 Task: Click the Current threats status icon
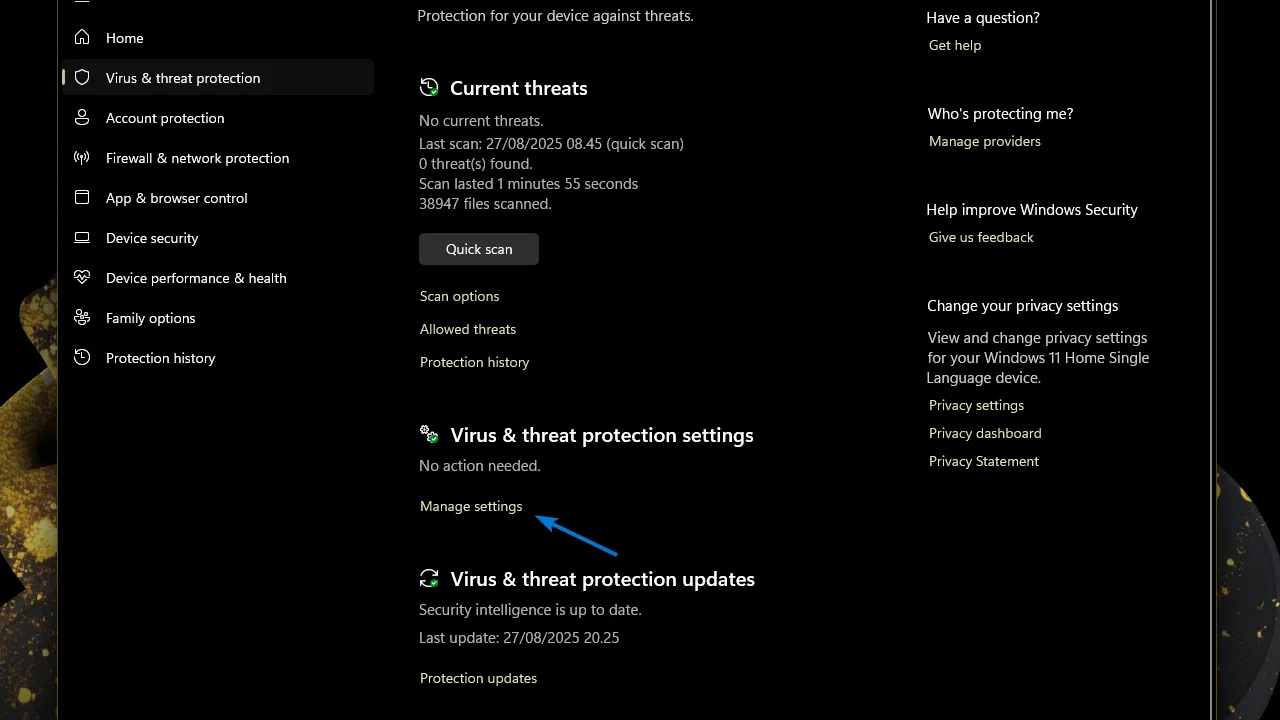point(429,87)
